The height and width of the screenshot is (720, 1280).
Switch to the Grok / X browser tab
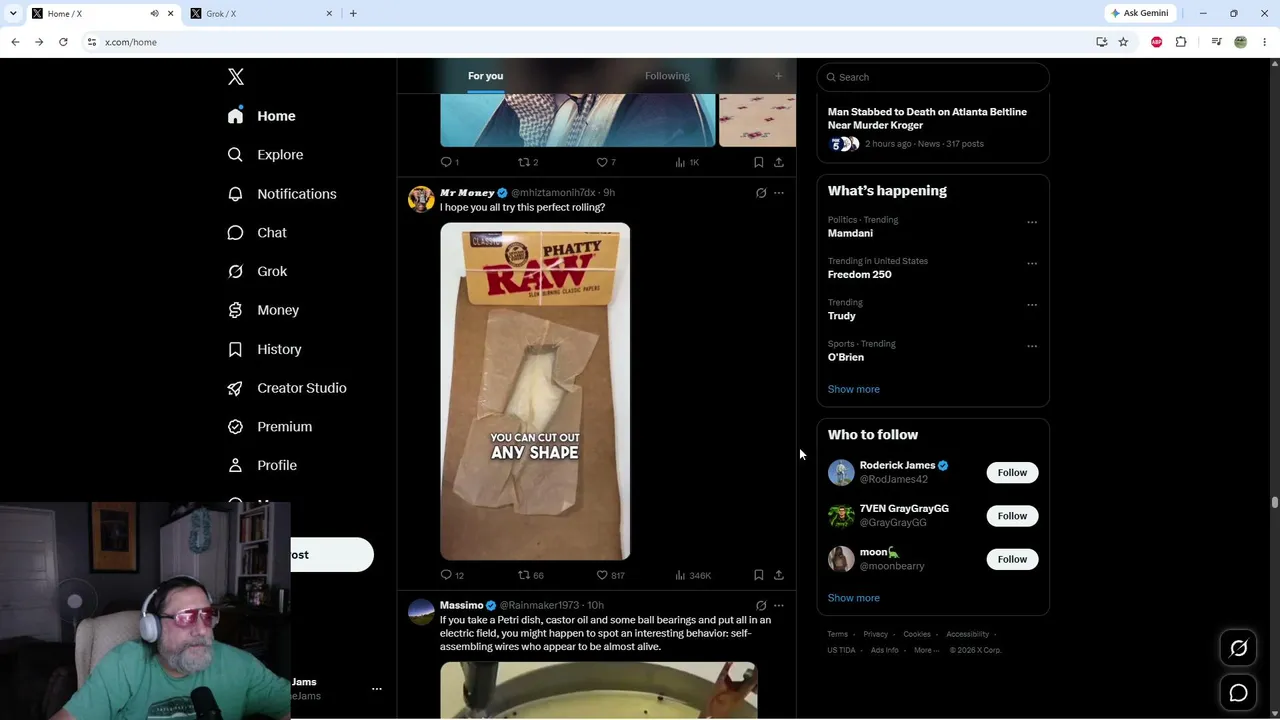point(262,13)
